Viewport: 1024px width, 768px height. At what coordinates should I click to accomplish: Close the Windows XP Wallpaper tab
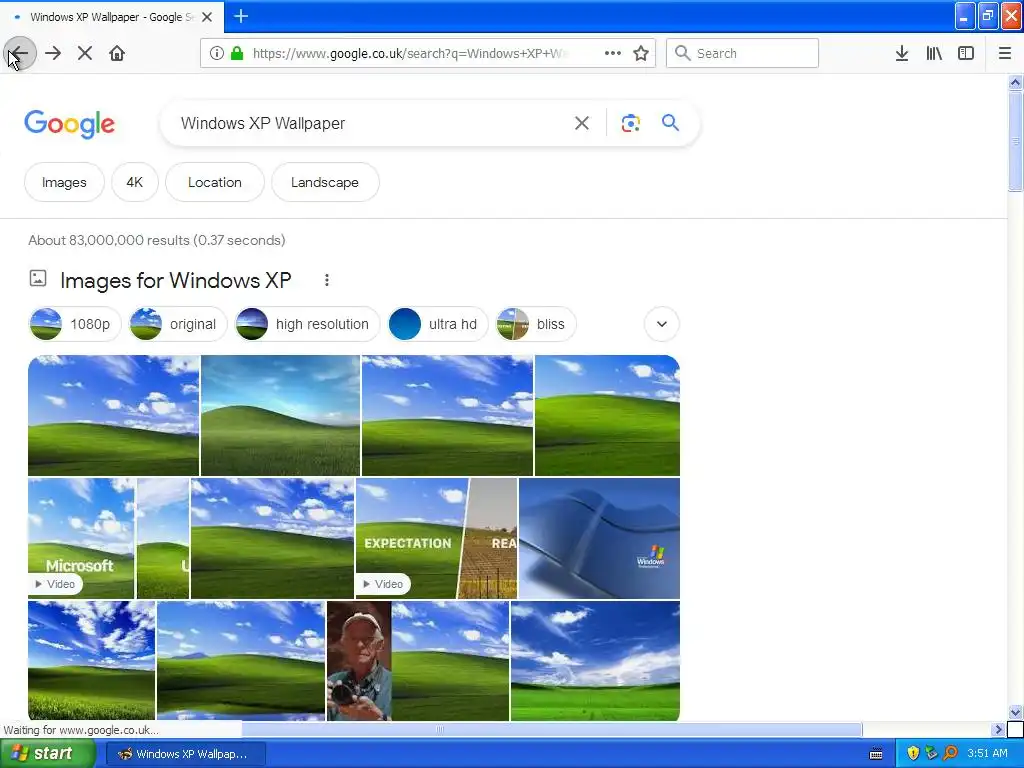[207, 17]
